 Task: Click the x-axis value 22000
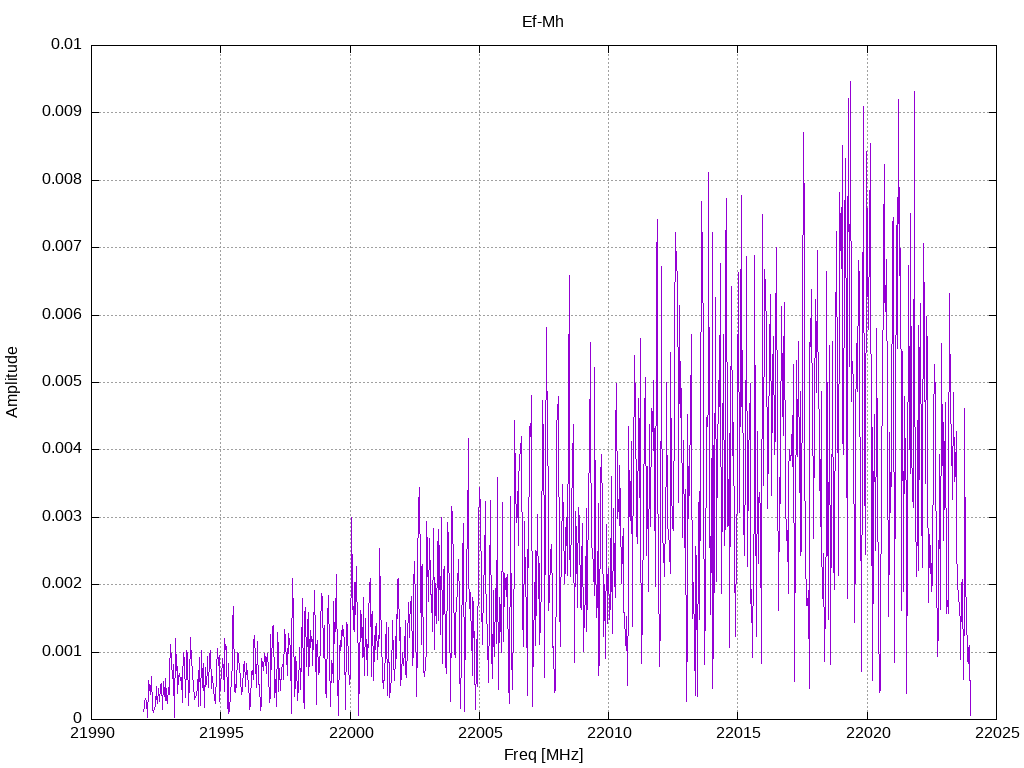[350, 733]
